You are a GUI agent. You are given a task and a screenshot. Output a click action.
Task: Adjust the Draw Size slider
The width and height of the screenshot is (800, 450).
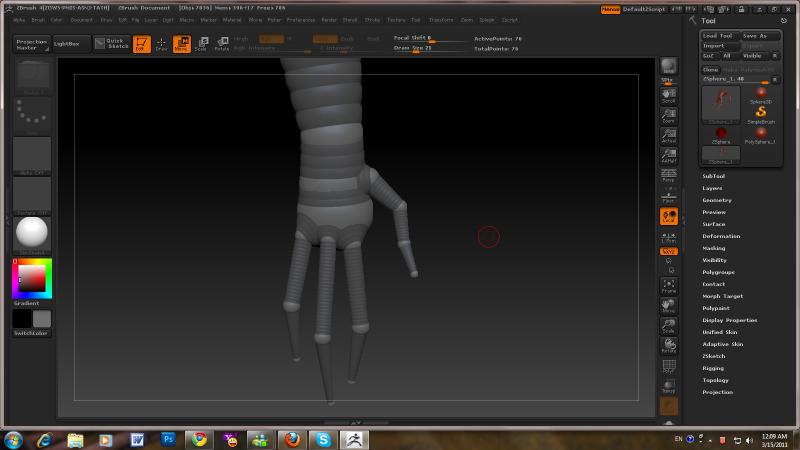pyautogui.click(x=429, y=48)
